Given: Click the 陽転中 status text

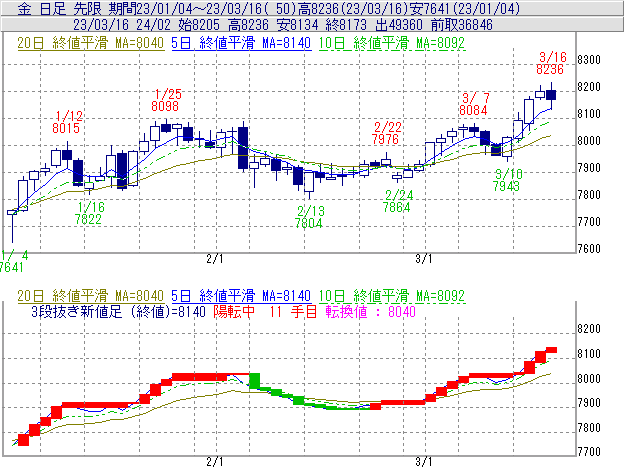Looking at the screenshot, I should tap(234, 311).
